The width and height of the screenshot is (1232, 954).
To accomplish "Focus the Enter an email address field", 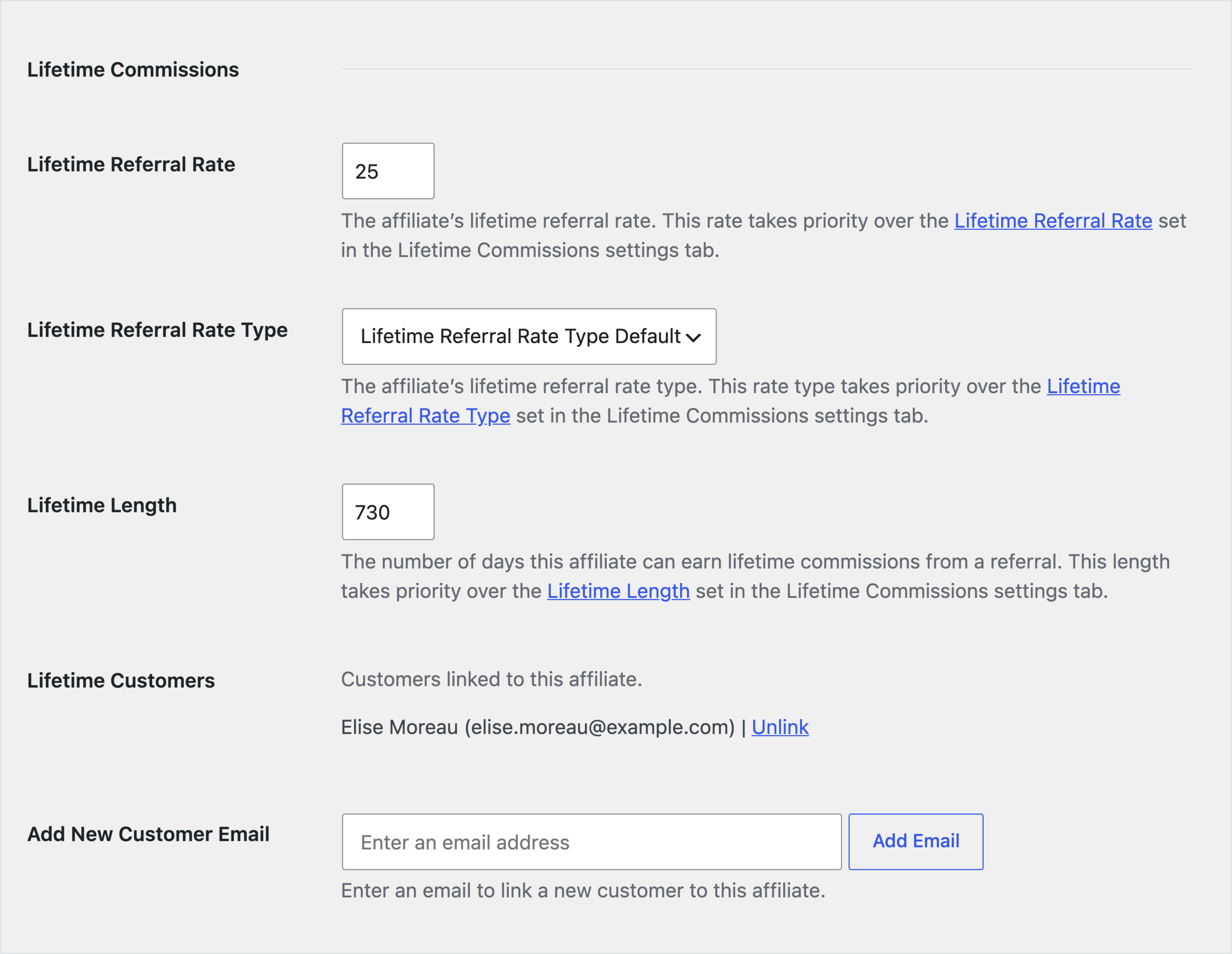I will pyautogui.click(x=592, y=842).
